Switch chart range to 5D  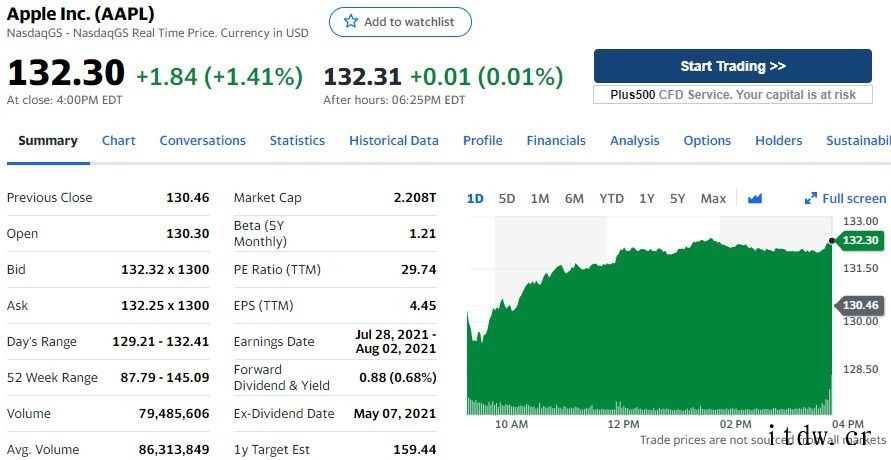tap(507, 199)
